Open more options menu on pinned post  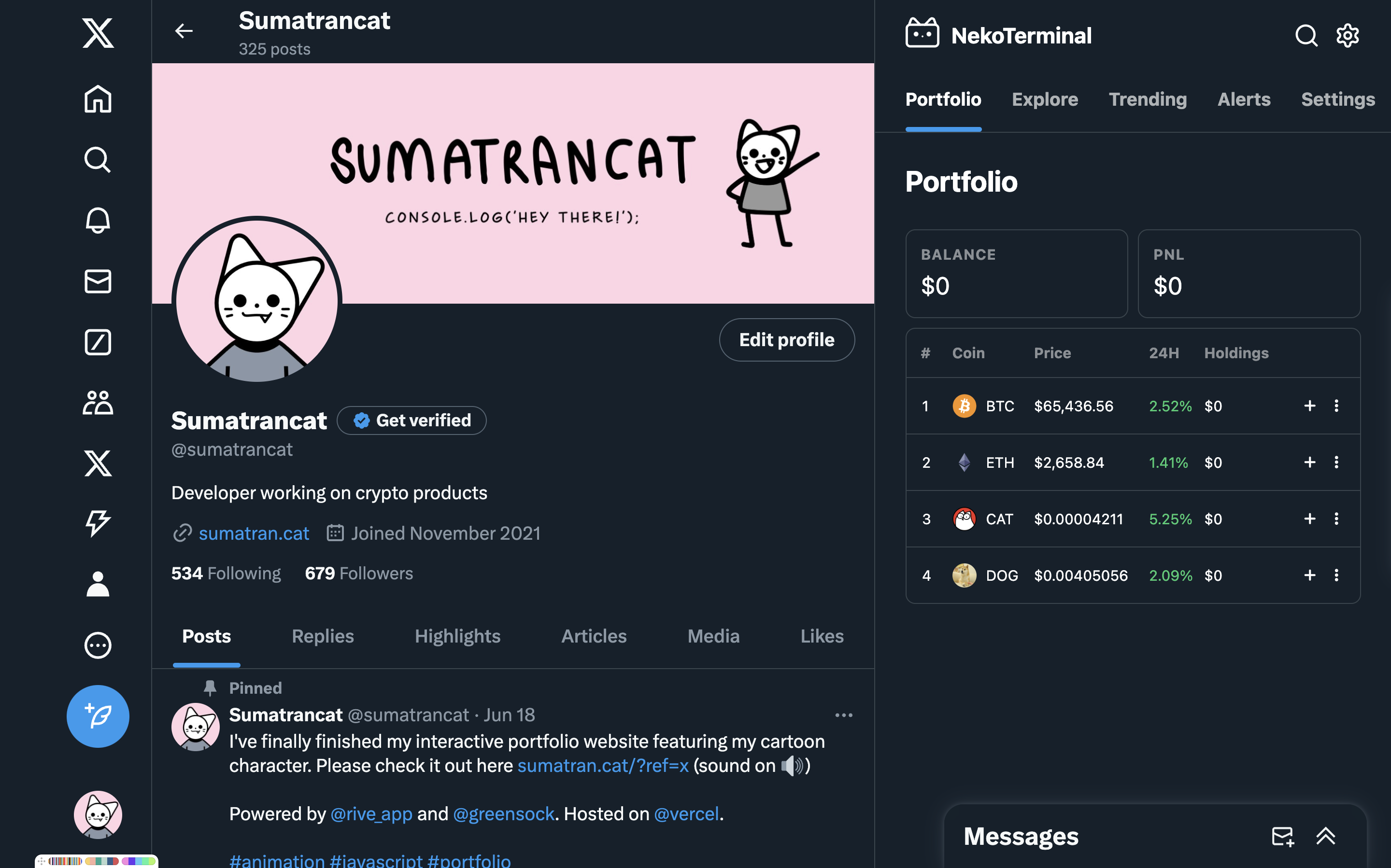click(843, 715)
